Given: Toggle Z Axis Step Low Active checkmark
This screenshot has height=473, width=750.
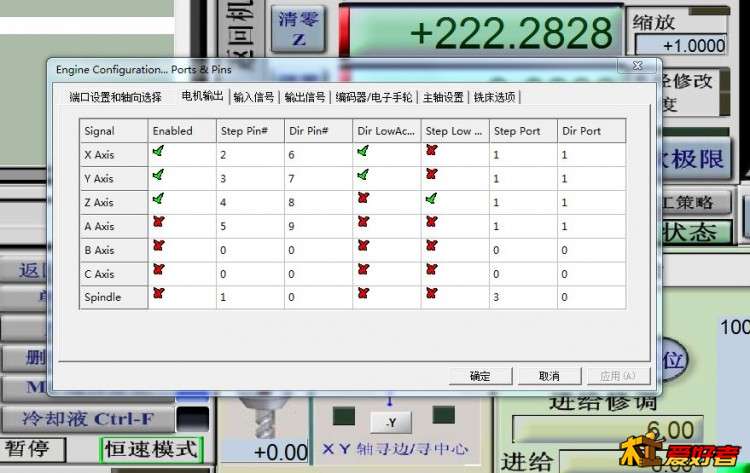Looking at the screenshot, I should [431, 198].
